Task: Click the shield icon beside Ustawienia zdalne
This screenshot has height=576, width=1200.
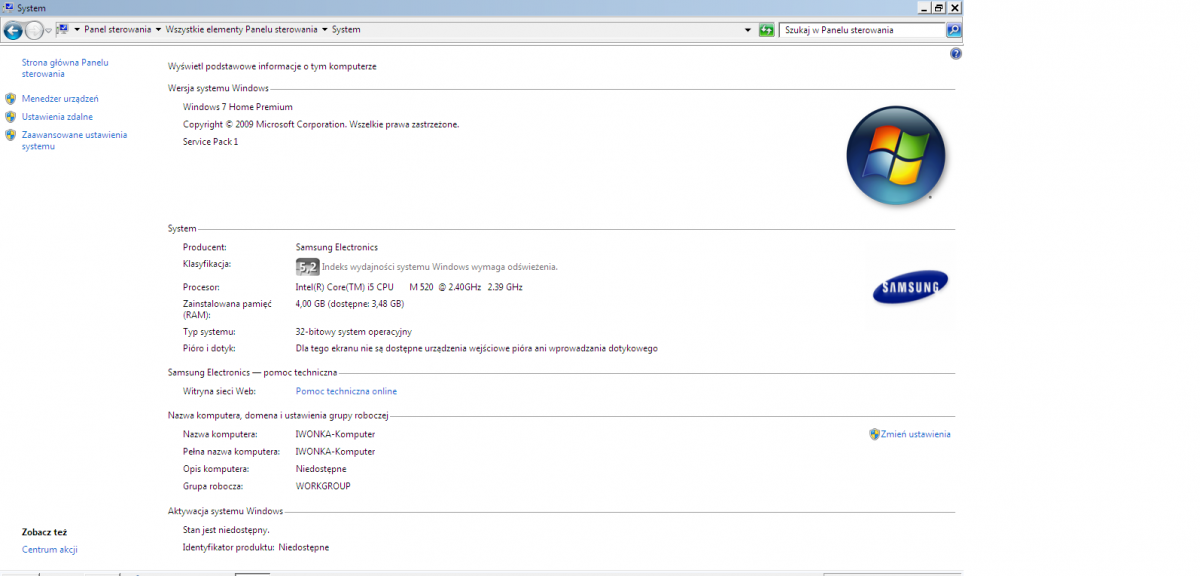Action: pos(11,117)
